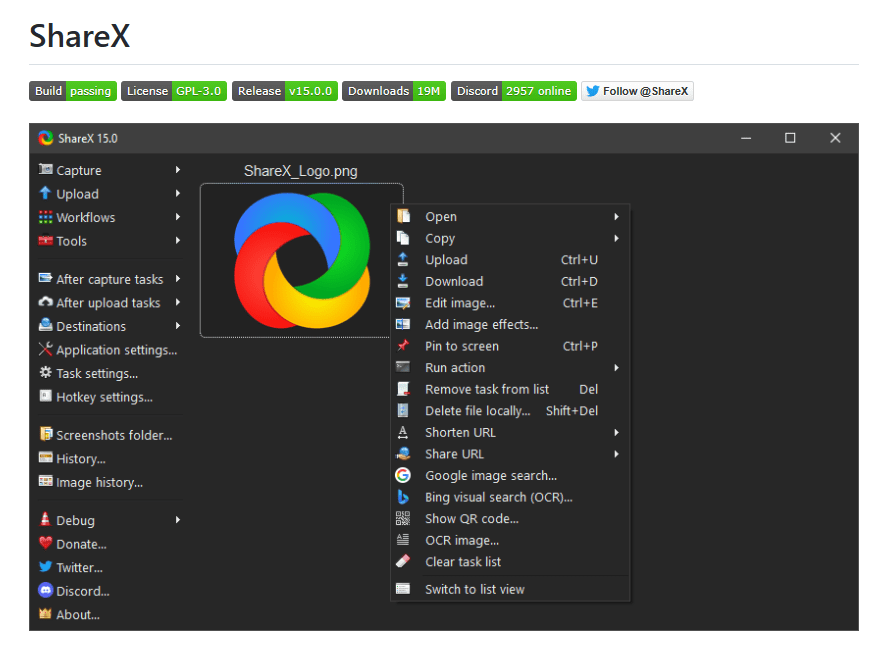Click the Hotkey settings icon
Viewport: 881px width, 649px height.
point(46,396)
